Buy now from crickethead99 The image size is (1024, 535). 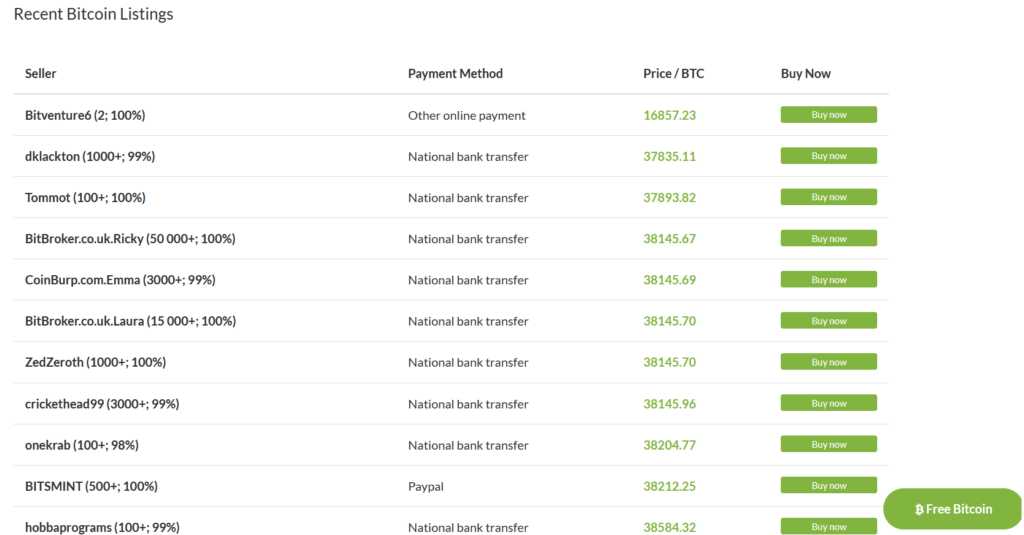click(x=828, y=403)
